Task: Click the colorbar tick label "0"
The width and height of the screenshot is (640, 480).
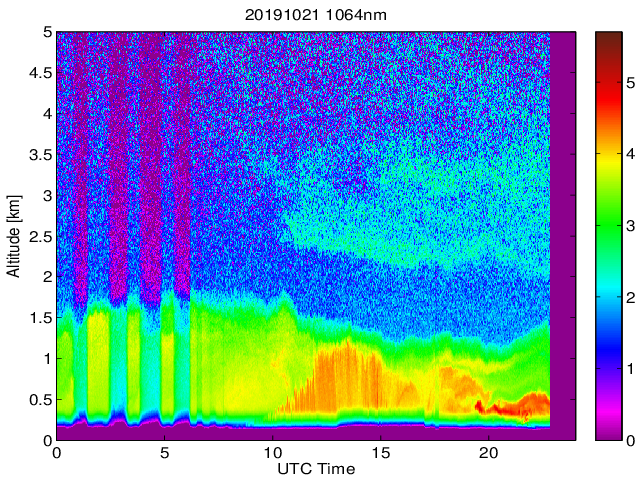Action: tap(631, 440)
